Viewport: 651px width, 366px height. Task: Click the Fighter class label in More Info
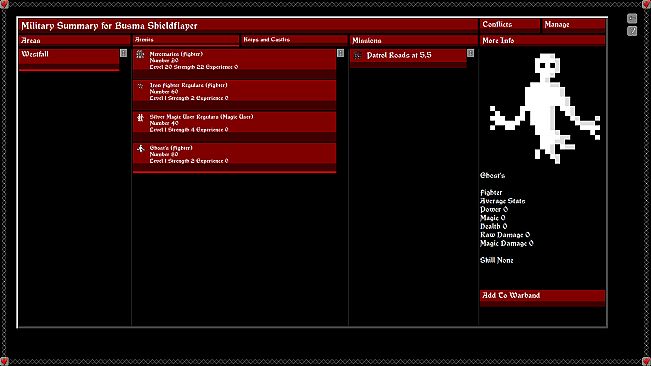pyautogui.click(x=491, y=193)
